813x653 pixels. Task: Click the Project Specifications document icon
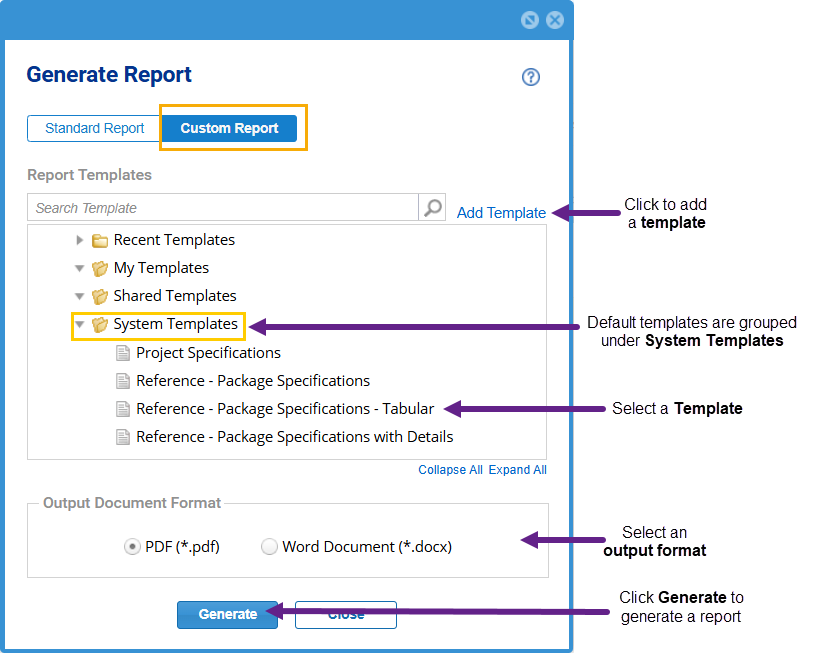pos(123,353)
